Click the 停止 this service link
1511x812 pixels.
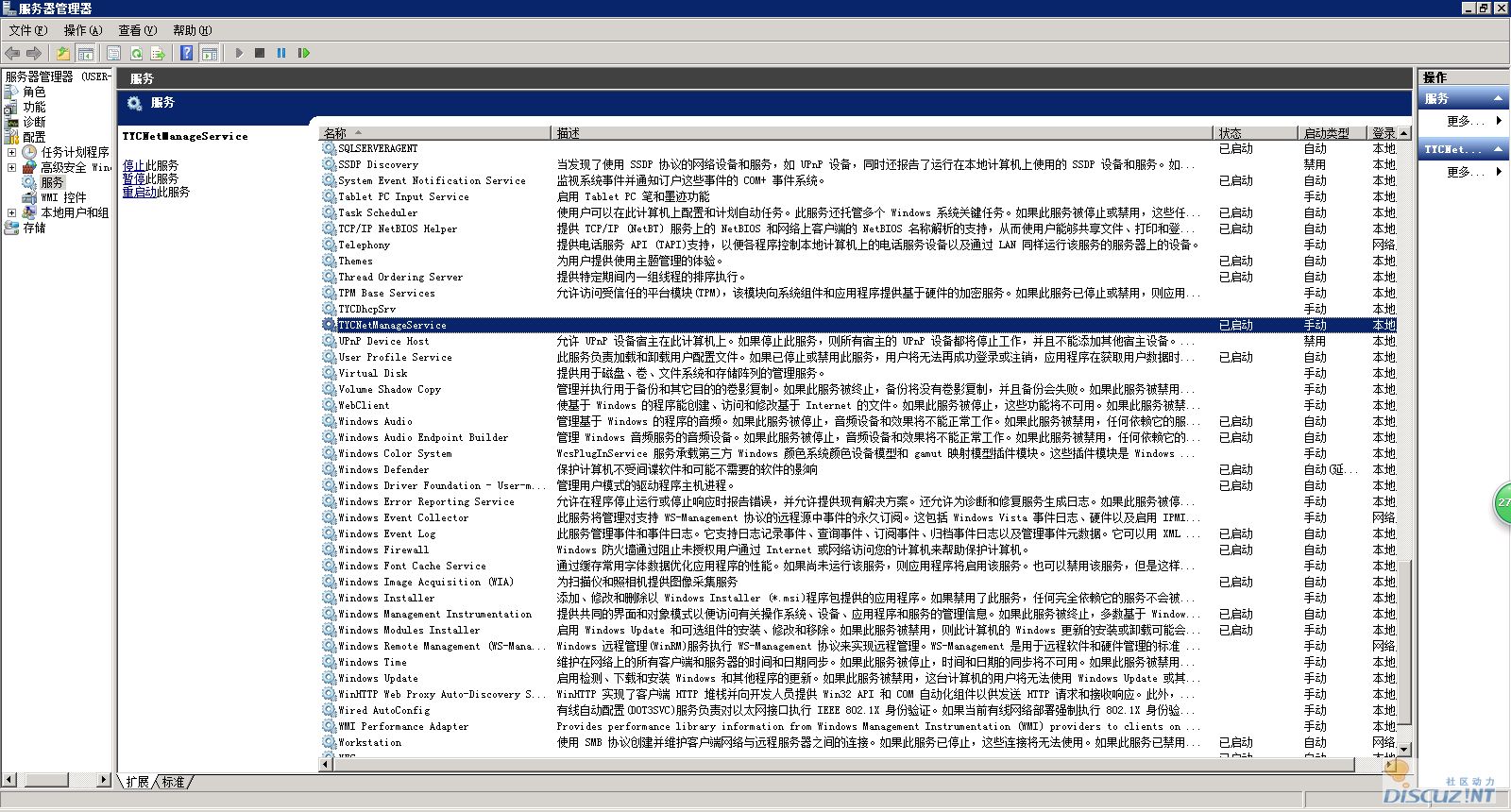pos(133,165)
